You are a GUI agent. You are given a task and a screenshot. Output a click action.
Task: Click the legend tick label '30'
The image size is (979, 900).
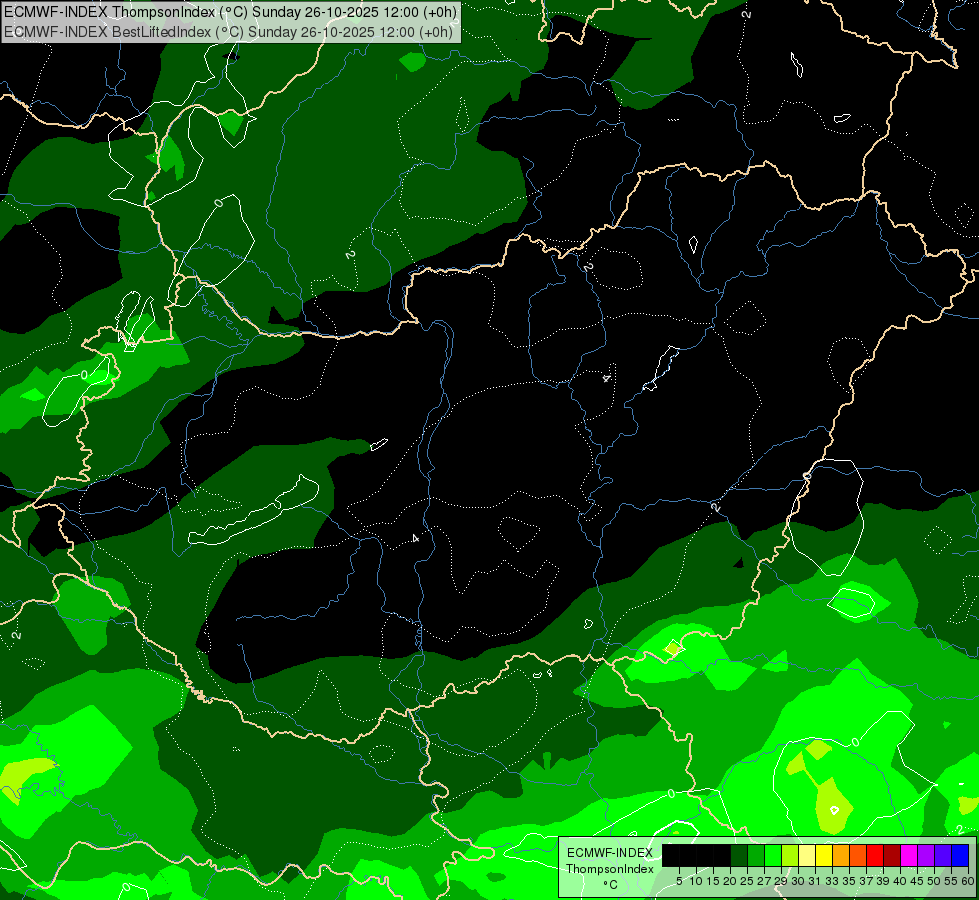coord(798,881)
